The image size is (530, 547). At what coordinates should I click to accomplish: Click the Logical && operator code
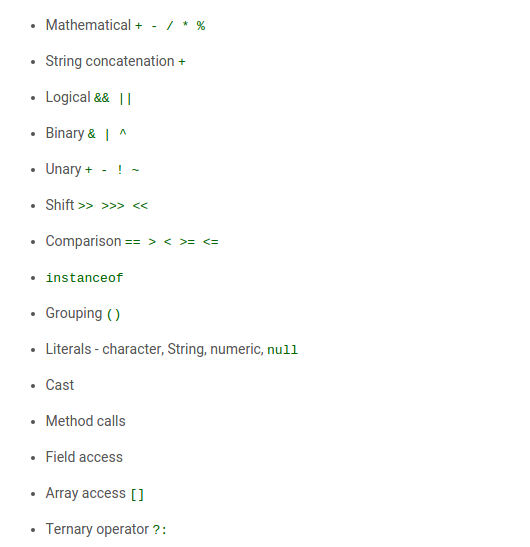[102, 98]
